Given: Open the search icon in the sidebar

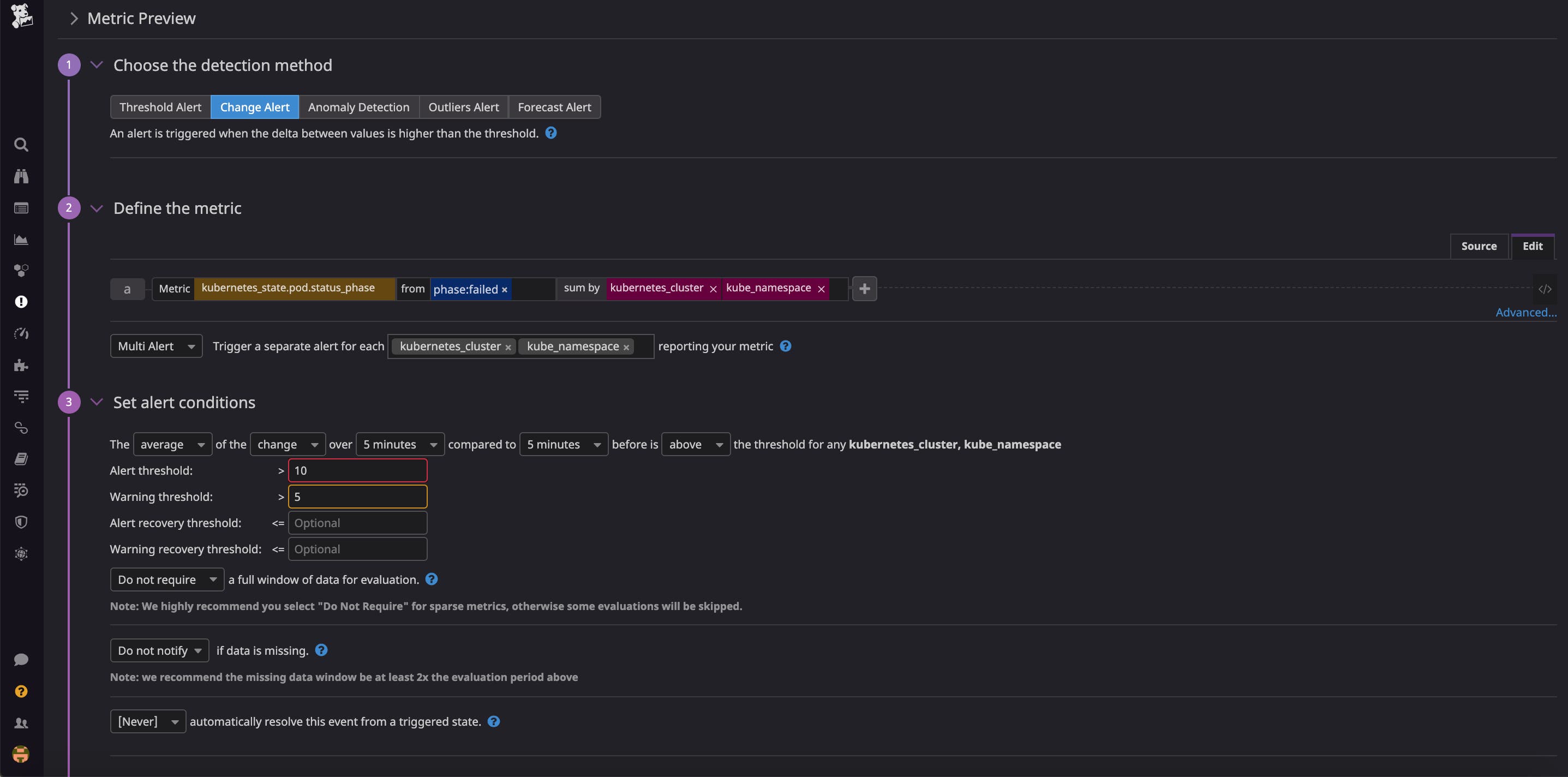Looking at the screenshot, I should [21, 144].
